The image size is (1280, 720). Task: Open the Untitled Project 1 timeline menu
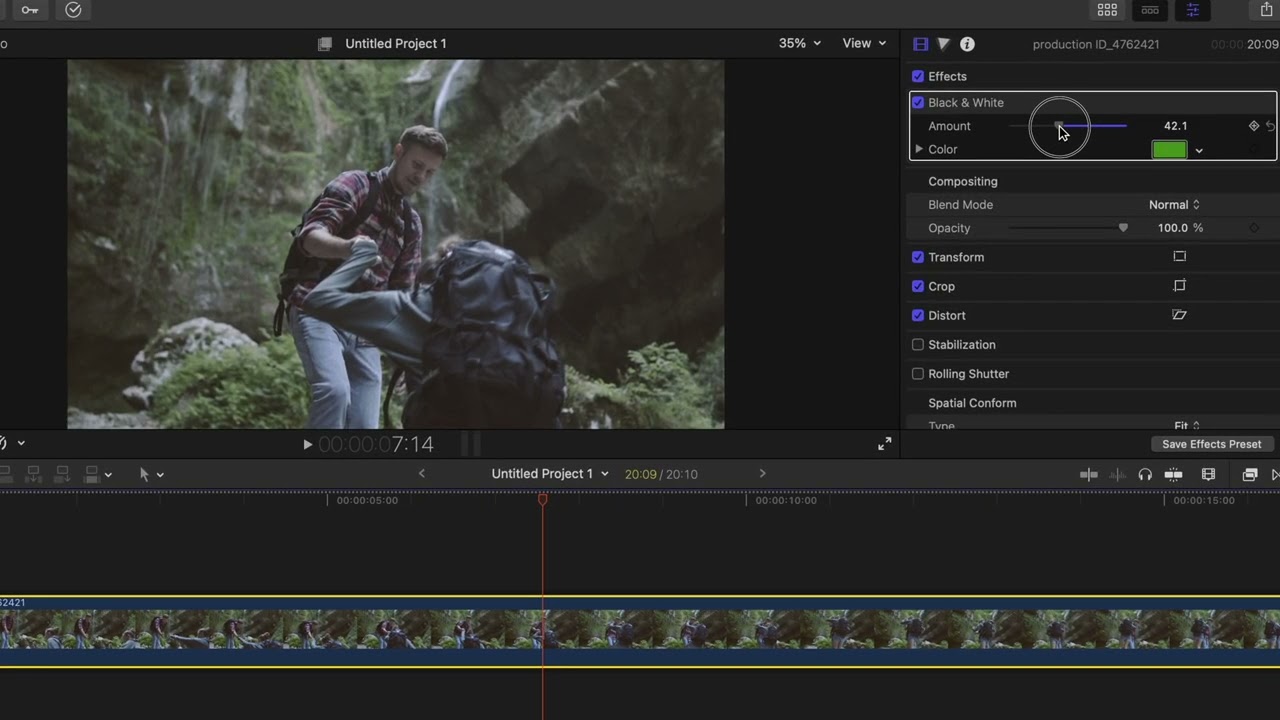point(549,474)
